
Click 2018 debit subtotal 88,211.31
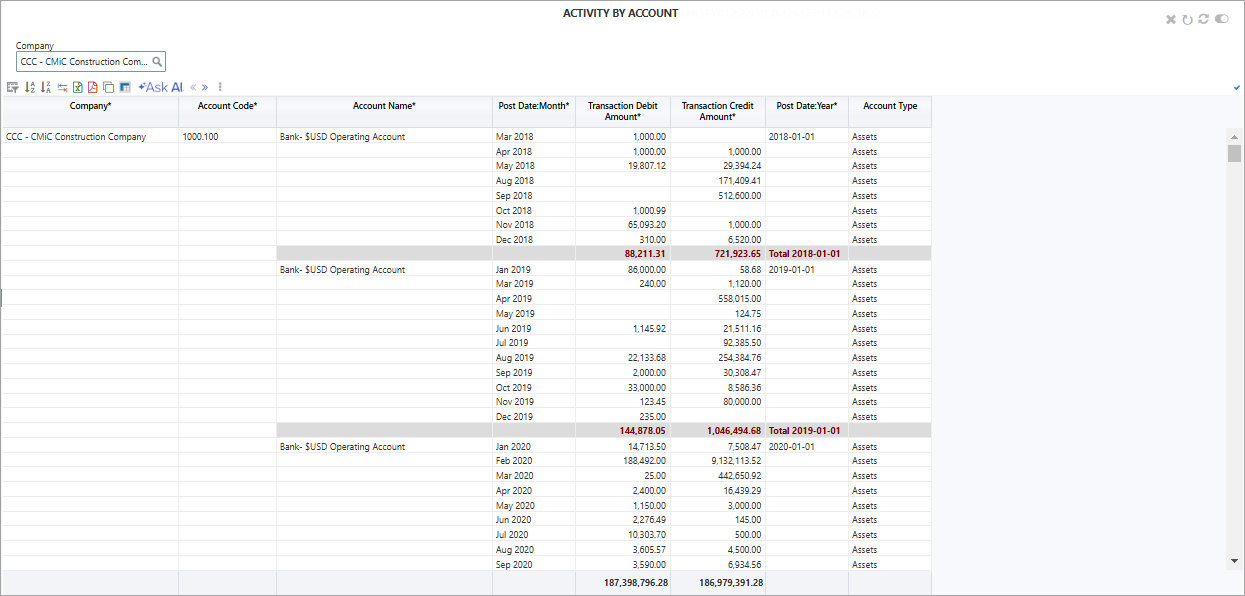[645, 254]
